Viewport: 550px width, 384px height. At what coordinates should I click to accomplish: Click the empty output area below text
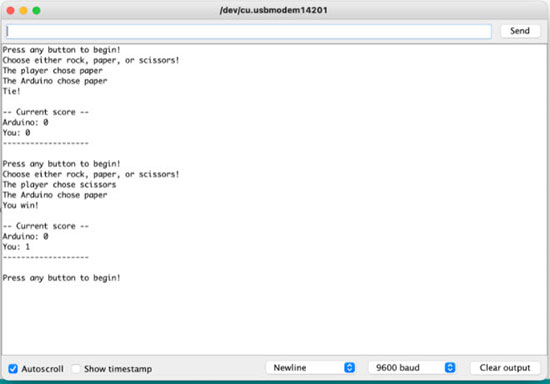click(274, 319)
